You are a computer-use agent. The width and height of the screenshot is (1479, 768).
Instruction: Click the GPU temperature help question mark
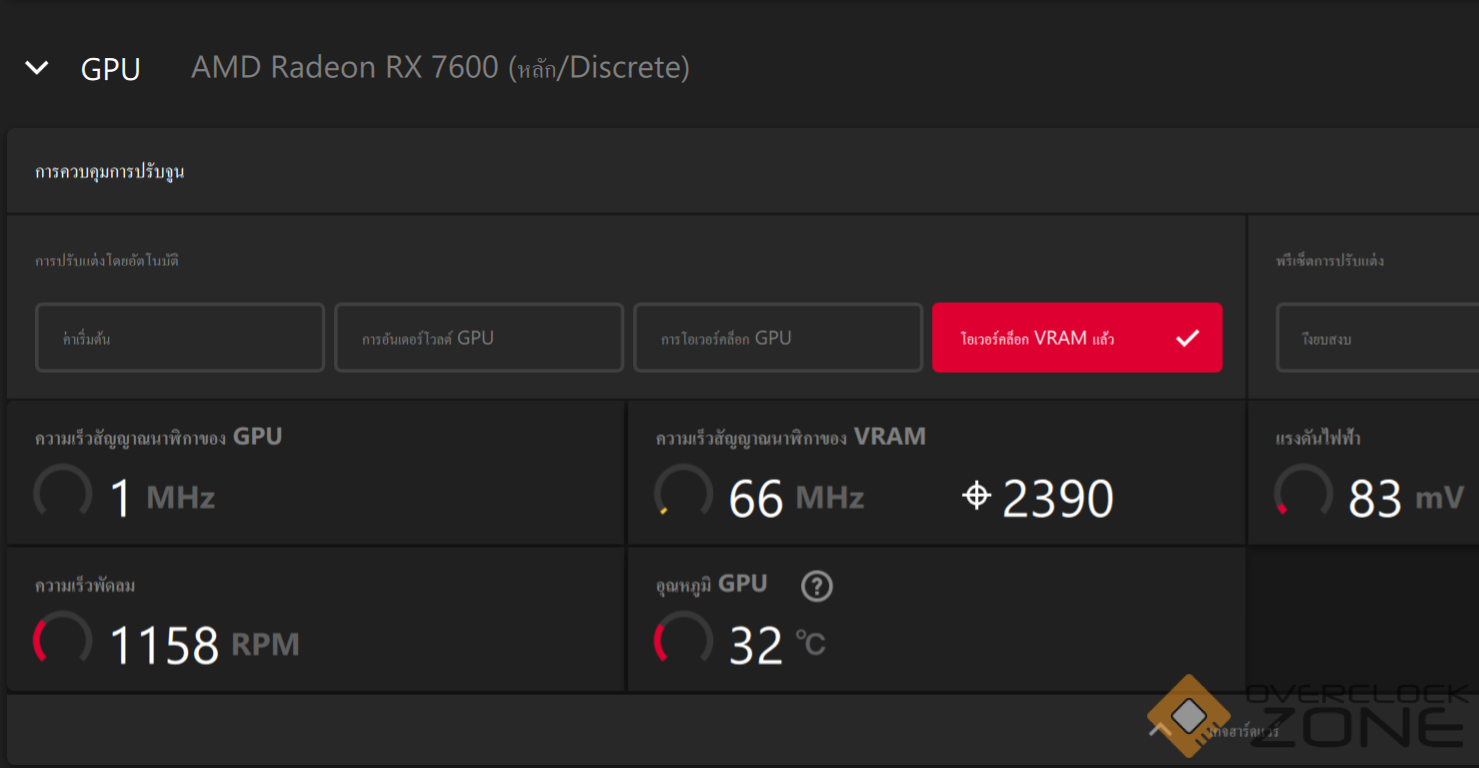817,586
